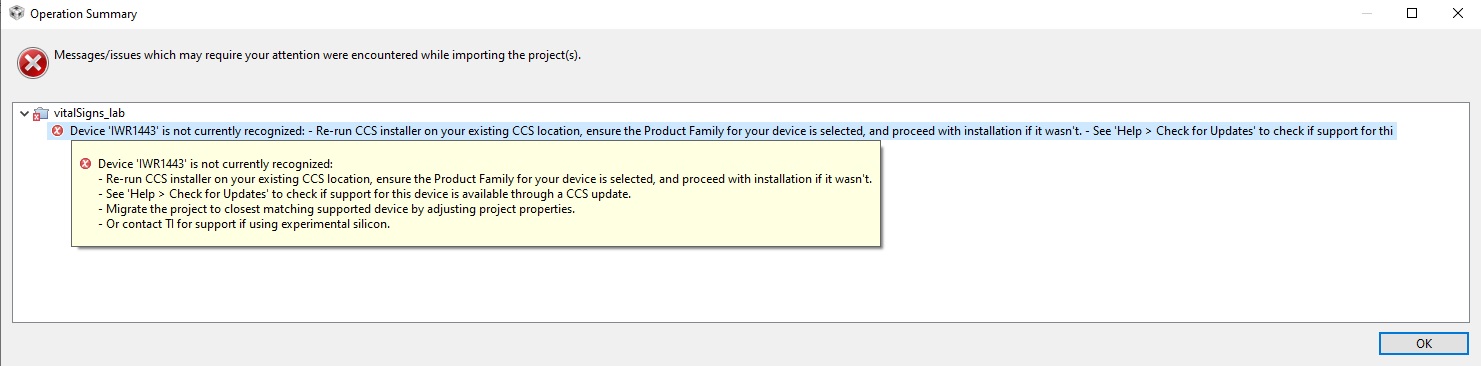Image resolution: width=1481 pixels, height=366 pixels.
Task: Collapse the vitalSigns_lab tree node chevron
Action: pyautogui.click(x=24, y=114)
